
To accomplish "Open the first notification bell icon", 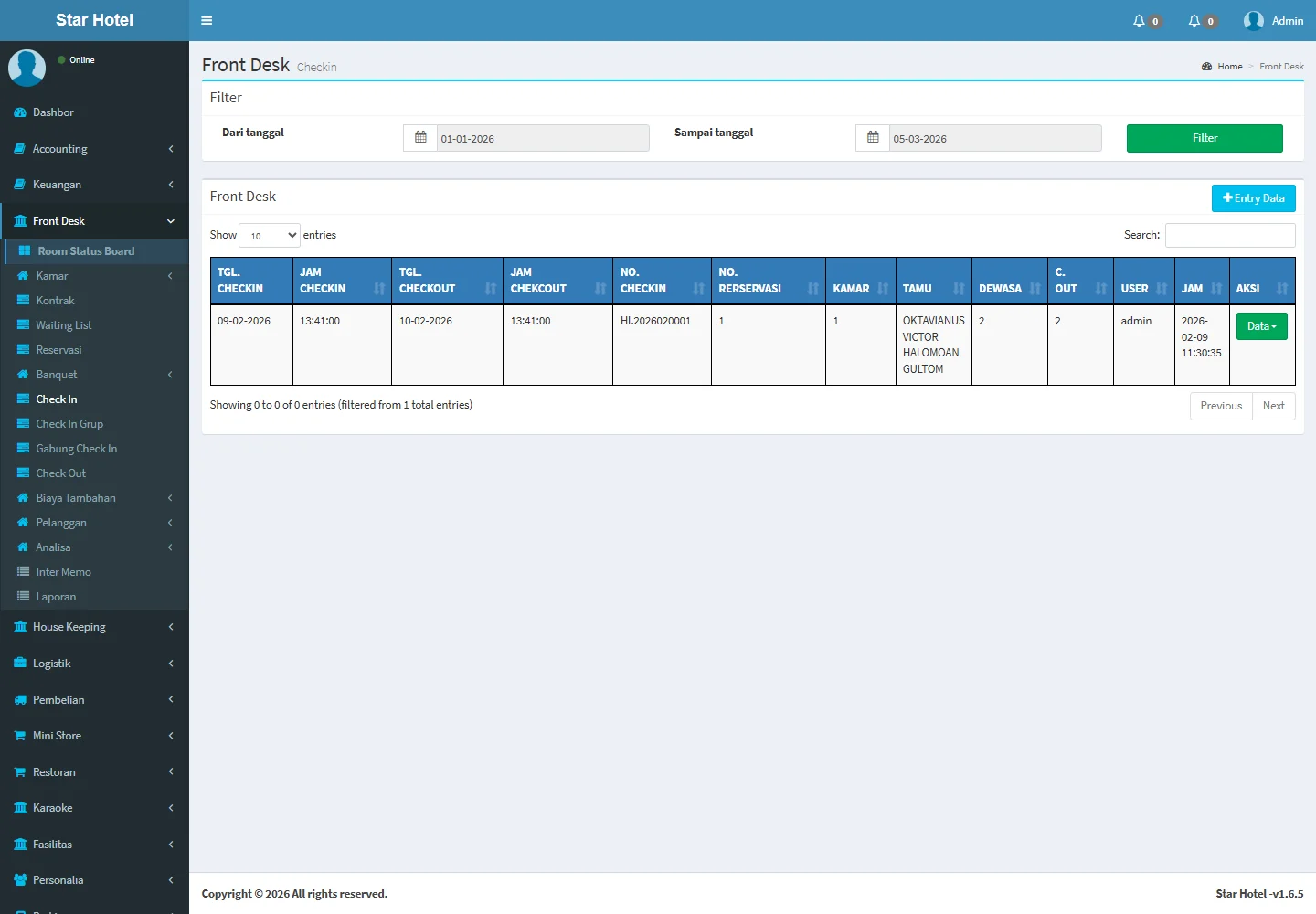I will click(x=1140, y=20).
